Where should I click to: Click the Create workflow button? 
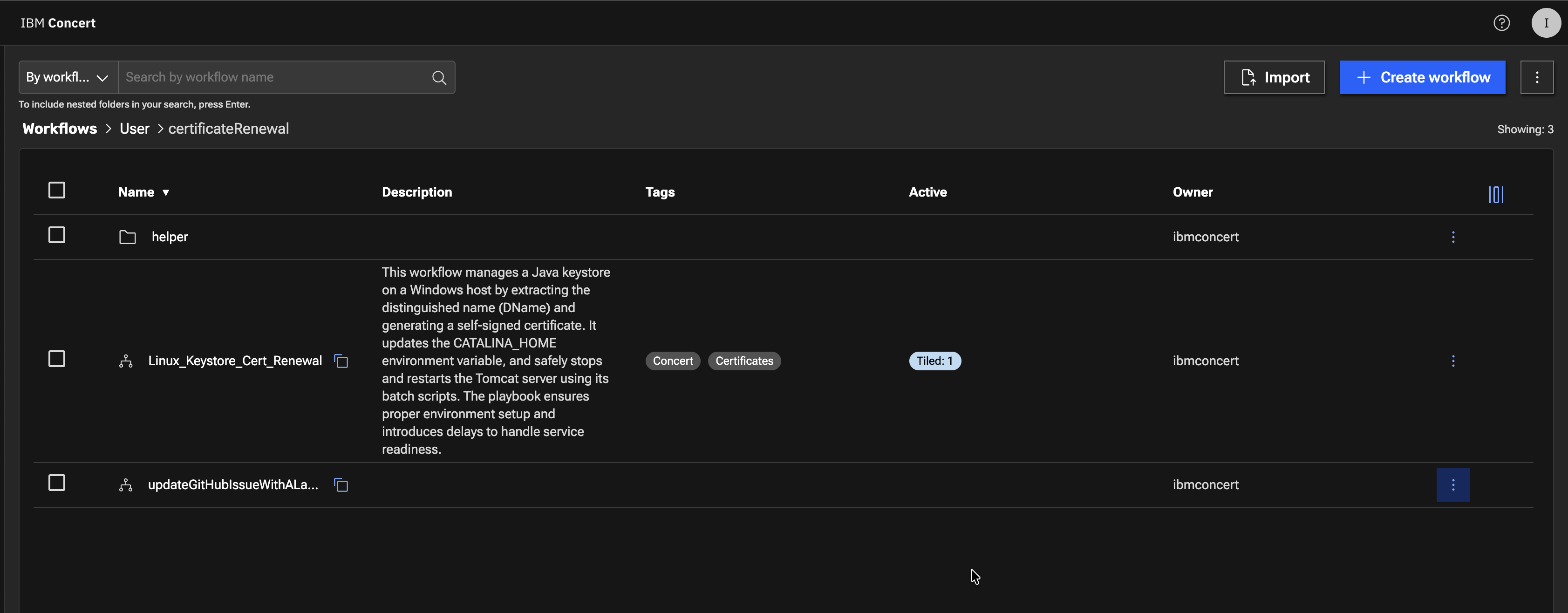(1422, 77)
